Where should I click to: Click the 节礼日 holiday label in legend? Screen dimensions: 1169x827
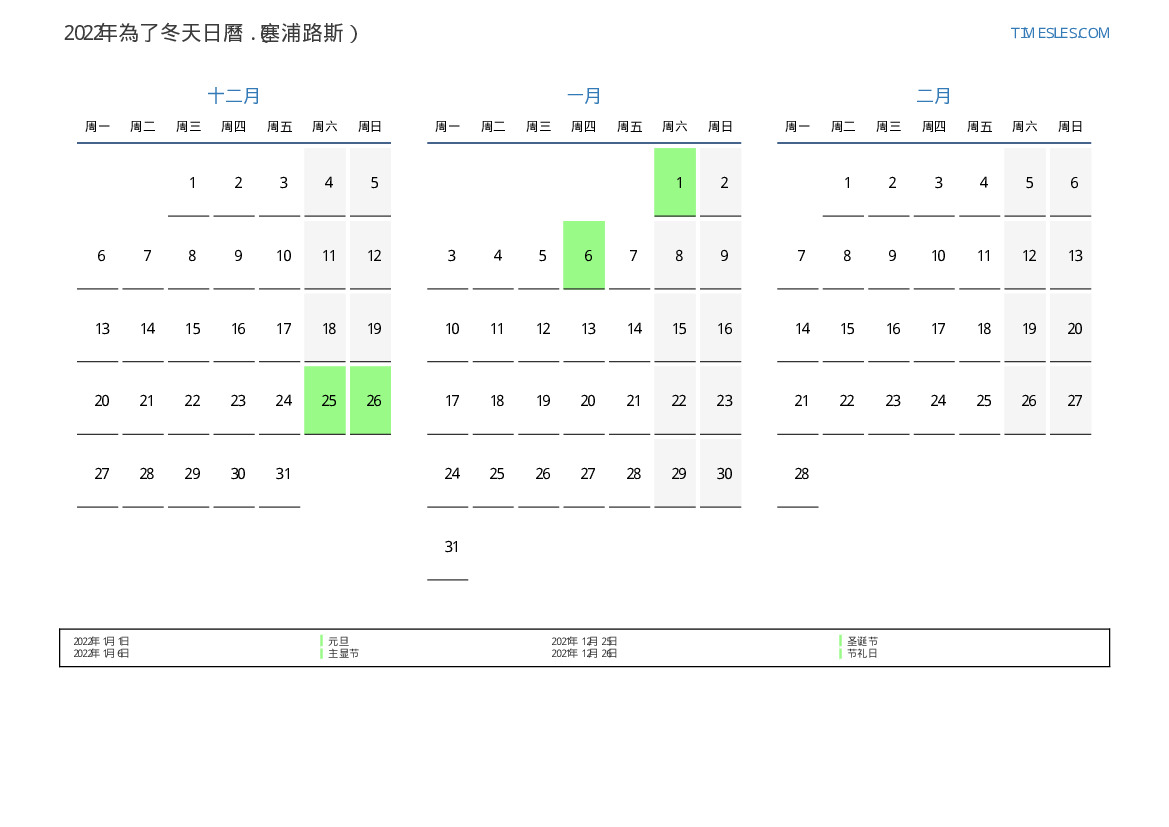pyautogui.click(x=862, y=653)
